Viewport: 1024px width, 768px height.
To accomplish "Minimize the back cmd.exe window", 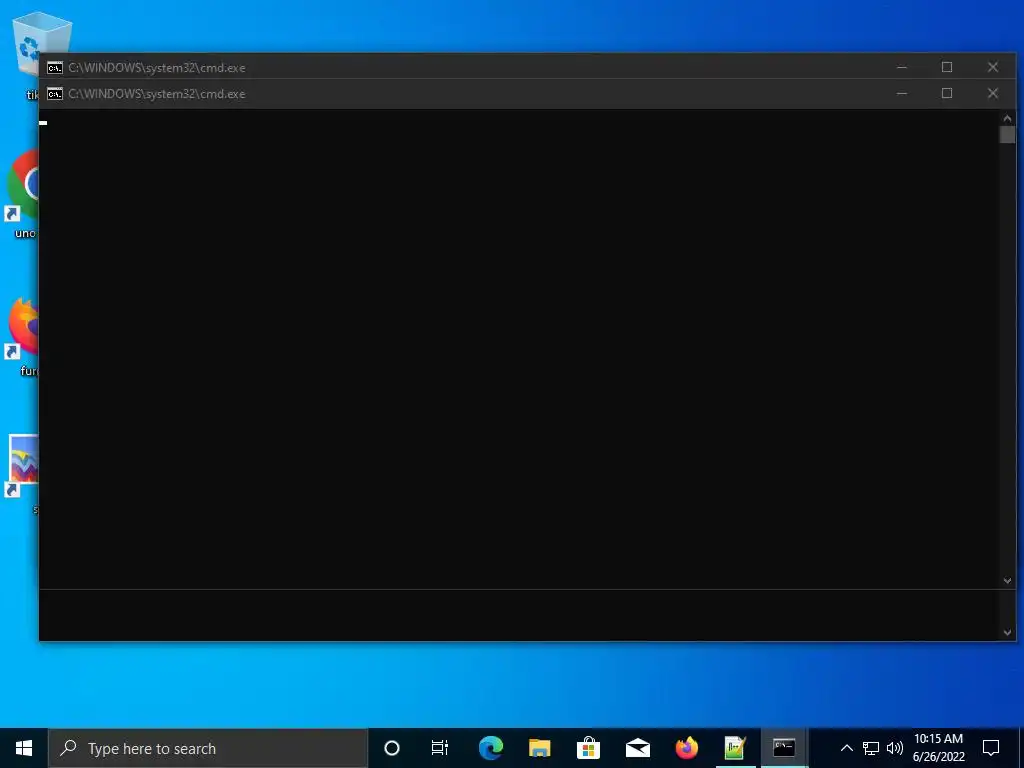I will pyautogui.click(x=902, y=67).
